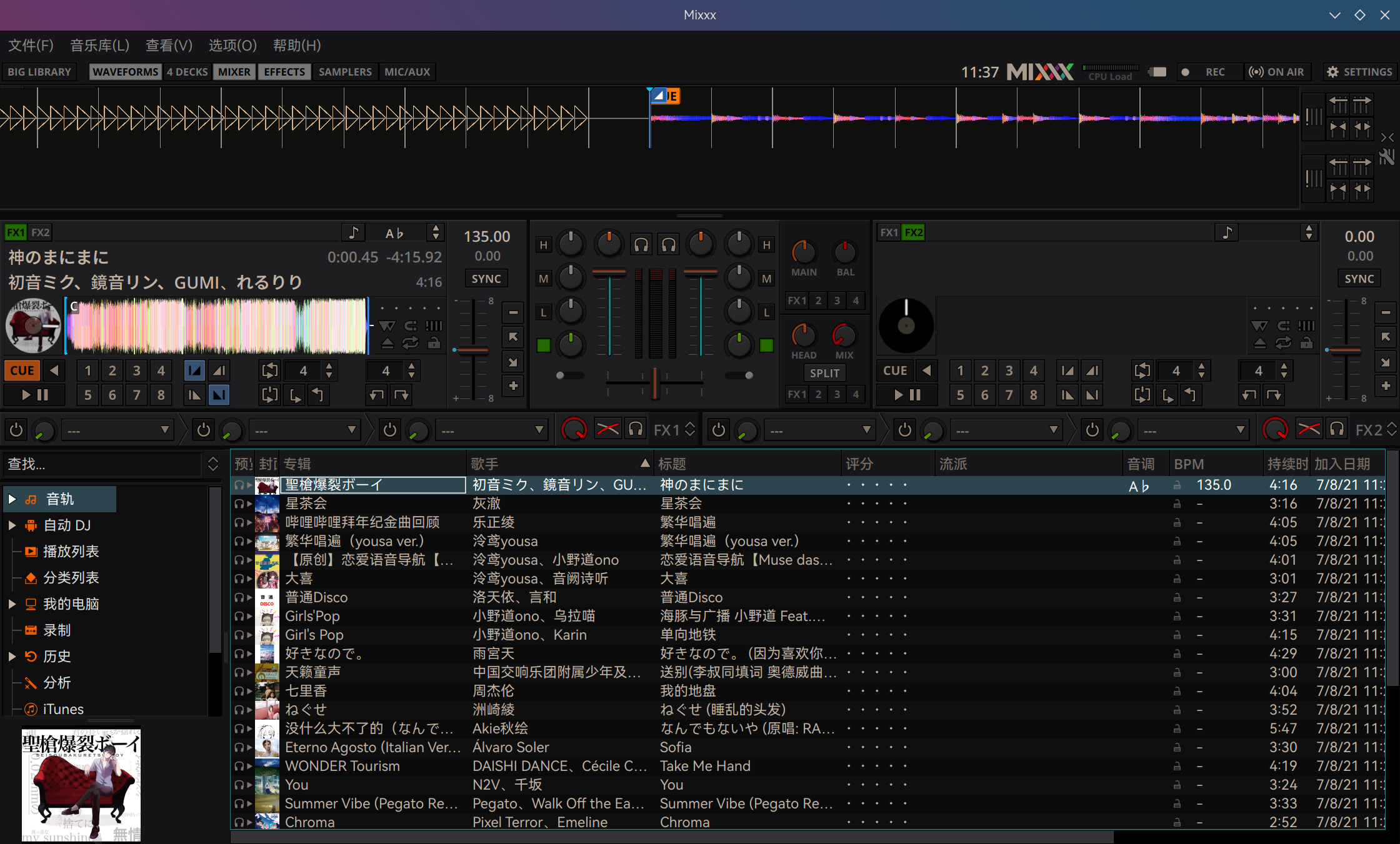The width and height of the screenshot is (1400, 844).
Task: Preview 星茶会 using its headphone icon
Action: [x=239, y=504]
